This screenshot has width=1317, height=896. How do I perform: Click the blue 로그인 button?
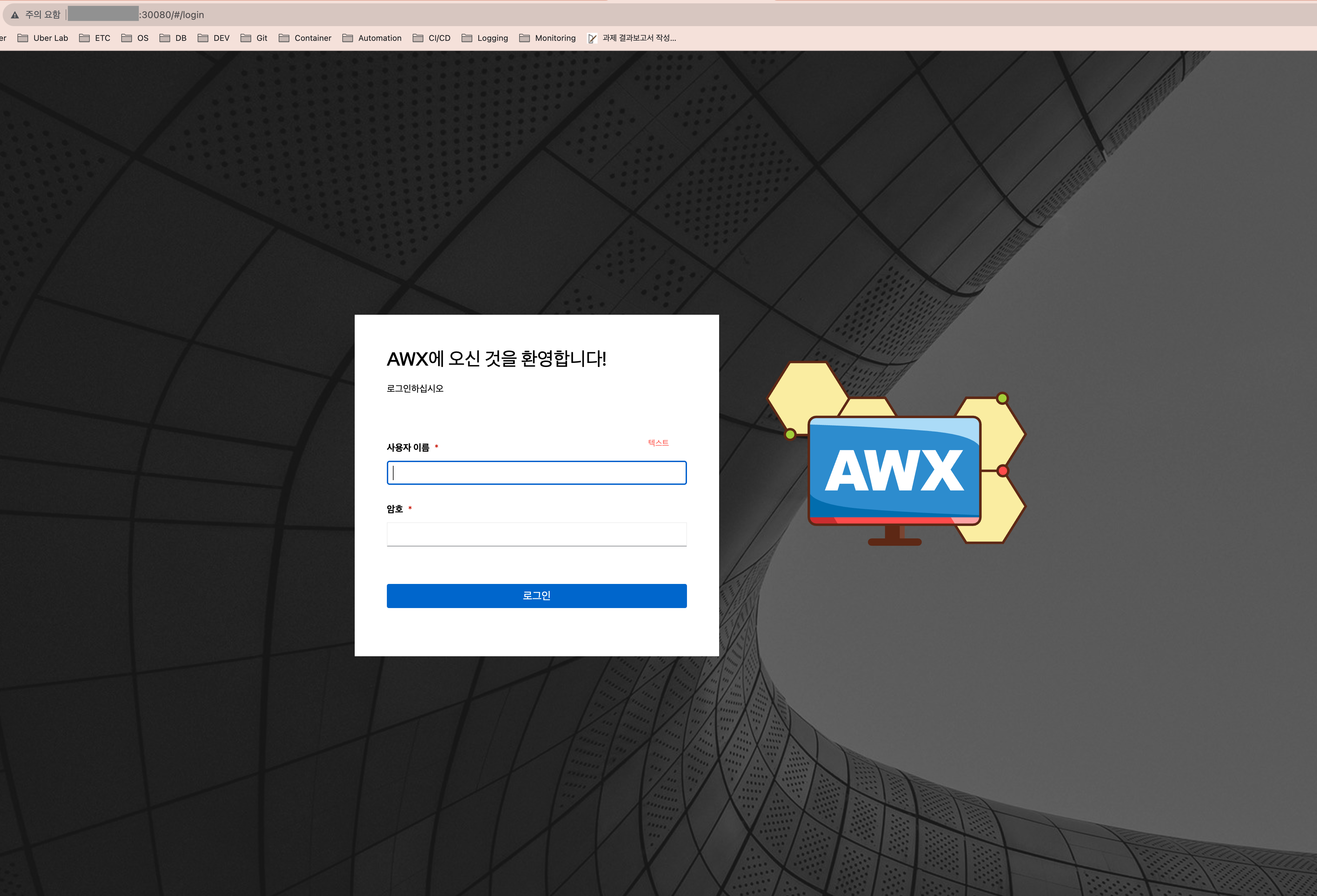click(x=537, y=595)
